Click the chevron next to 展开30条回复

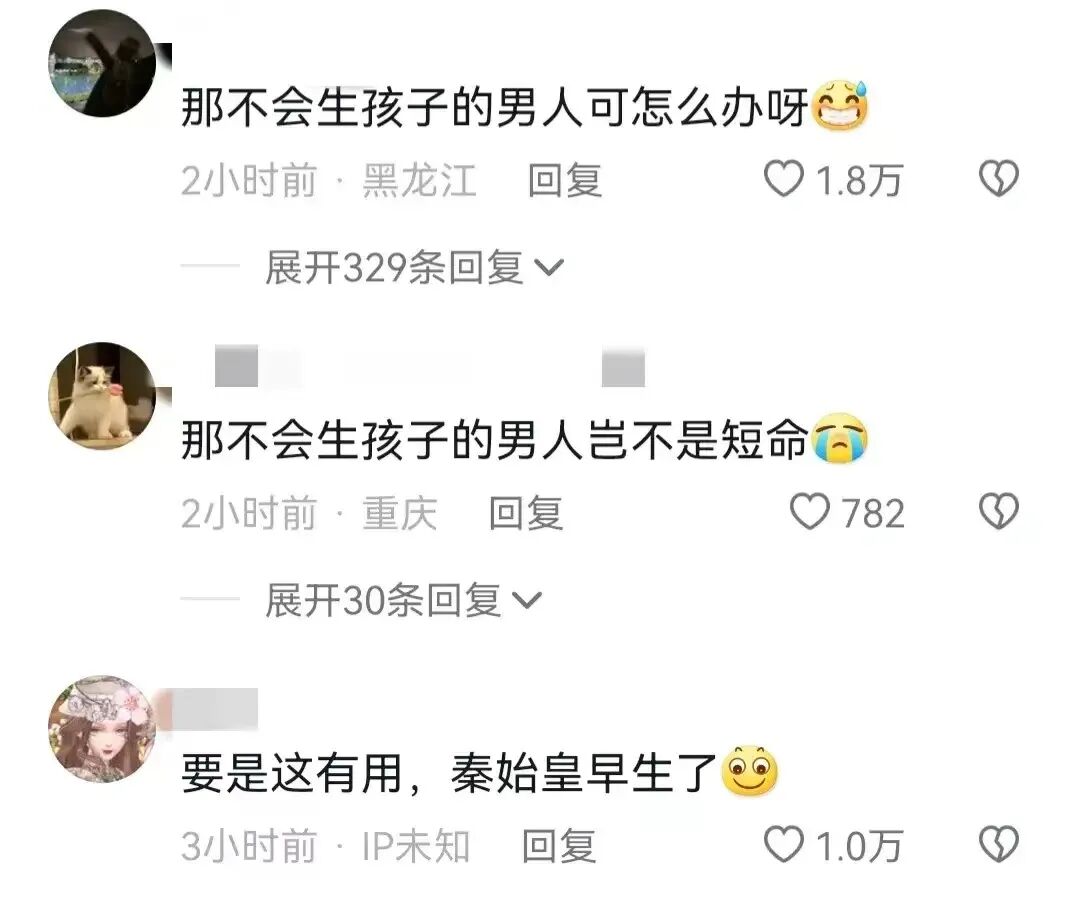pyautogui.click(x=528, y=602)
